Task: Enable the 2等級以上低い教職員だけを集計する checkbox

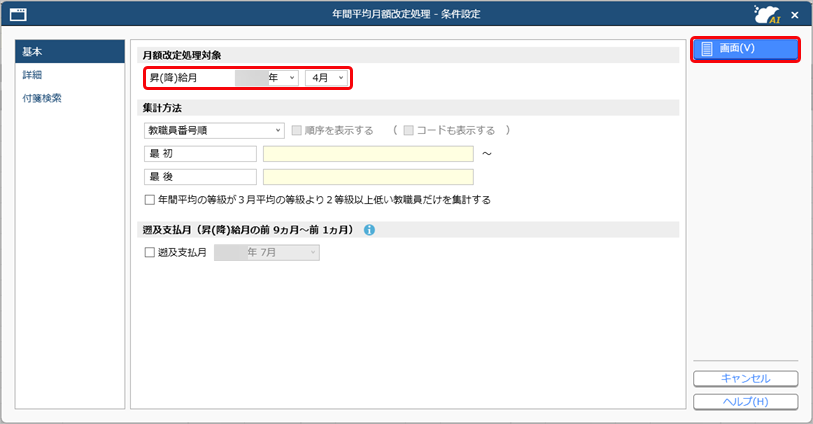Action: tap(150, 200)
